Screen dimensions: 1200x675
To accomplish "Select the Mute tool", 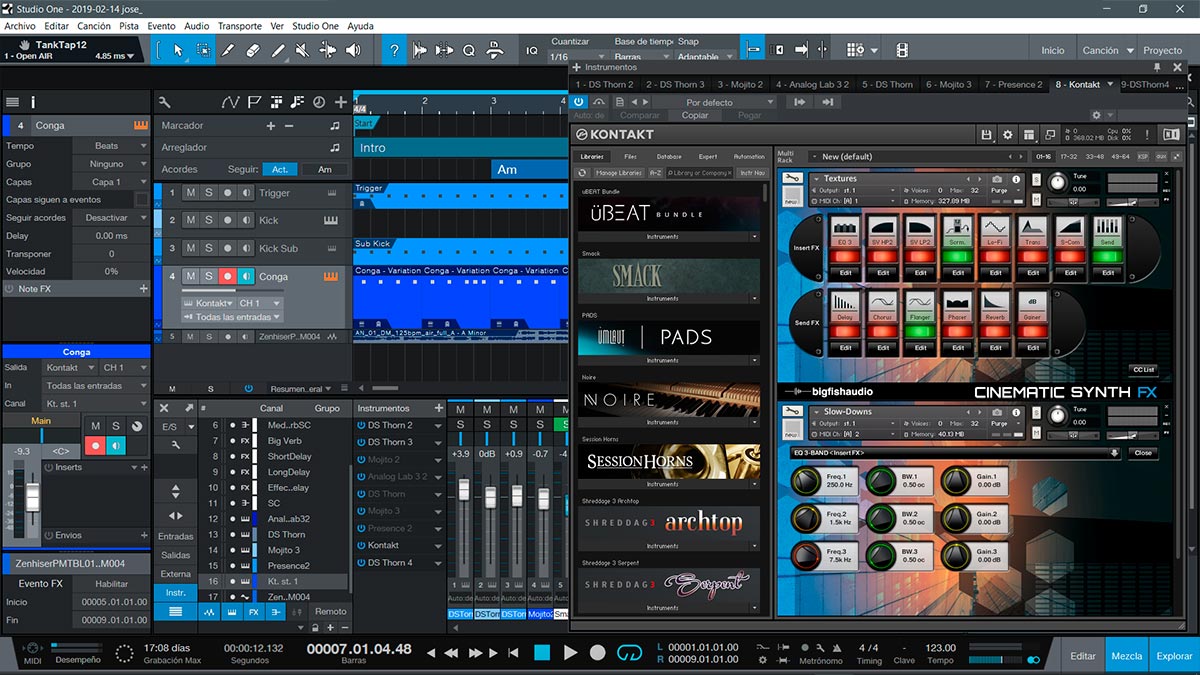I will pyautogui.click(x=303, y=50).
